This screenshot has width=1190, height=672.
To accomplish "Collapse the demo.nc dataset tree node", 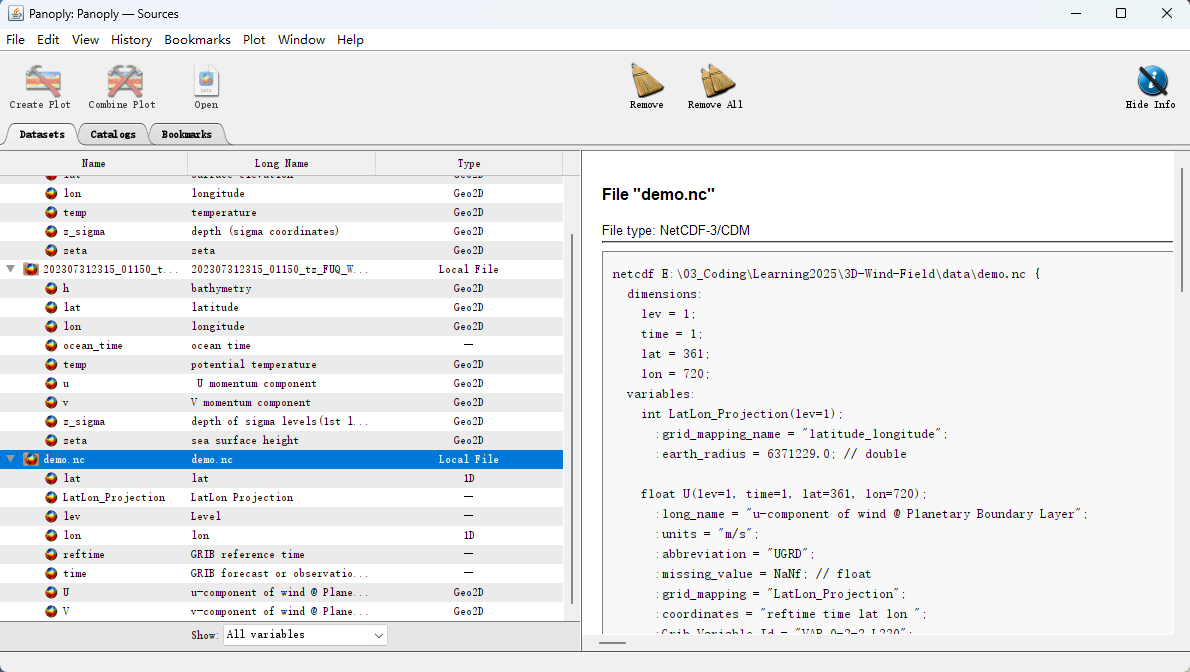I will pyautogui.click(x=11, y=460).
